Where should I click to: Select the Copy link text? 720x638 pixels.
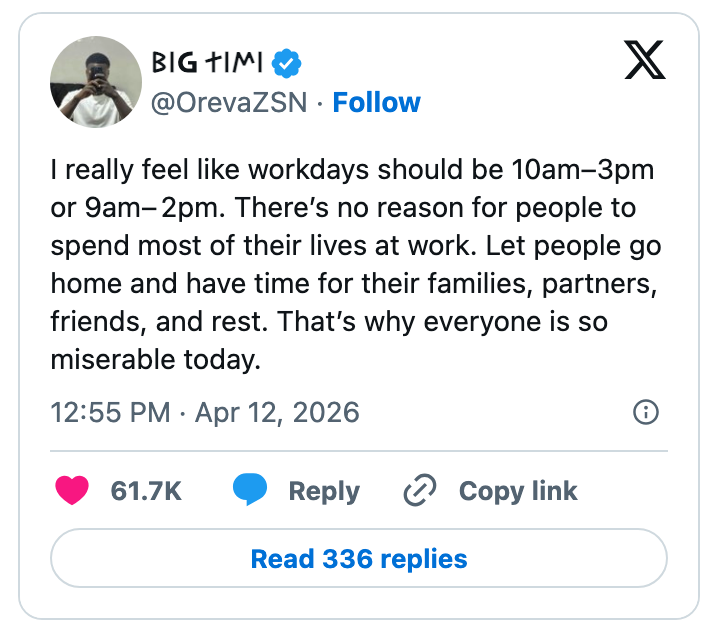(518, 491)
